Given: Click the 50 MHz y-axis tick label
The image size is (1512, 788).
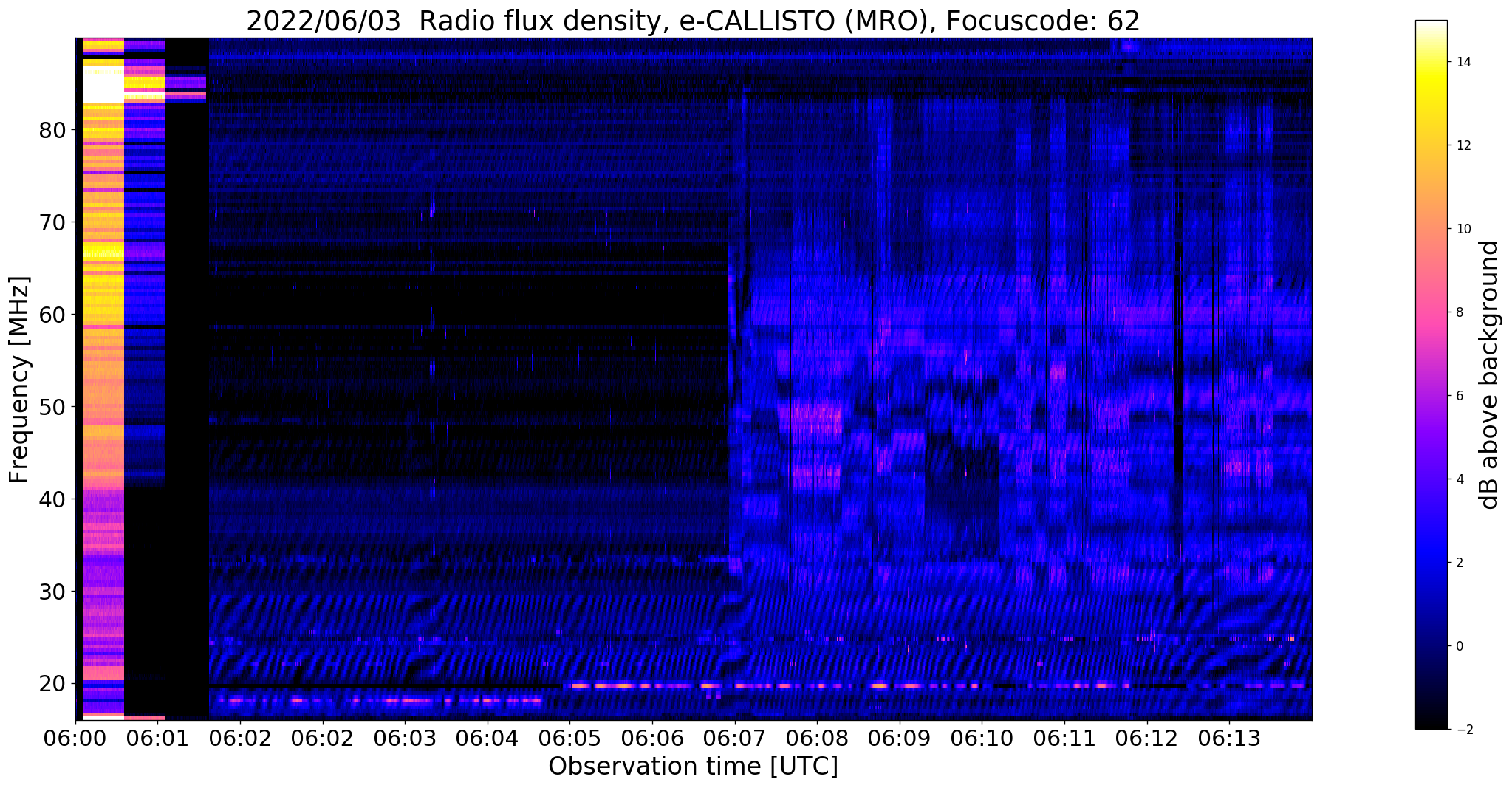Looking at the screenshot, I should 52,407.
